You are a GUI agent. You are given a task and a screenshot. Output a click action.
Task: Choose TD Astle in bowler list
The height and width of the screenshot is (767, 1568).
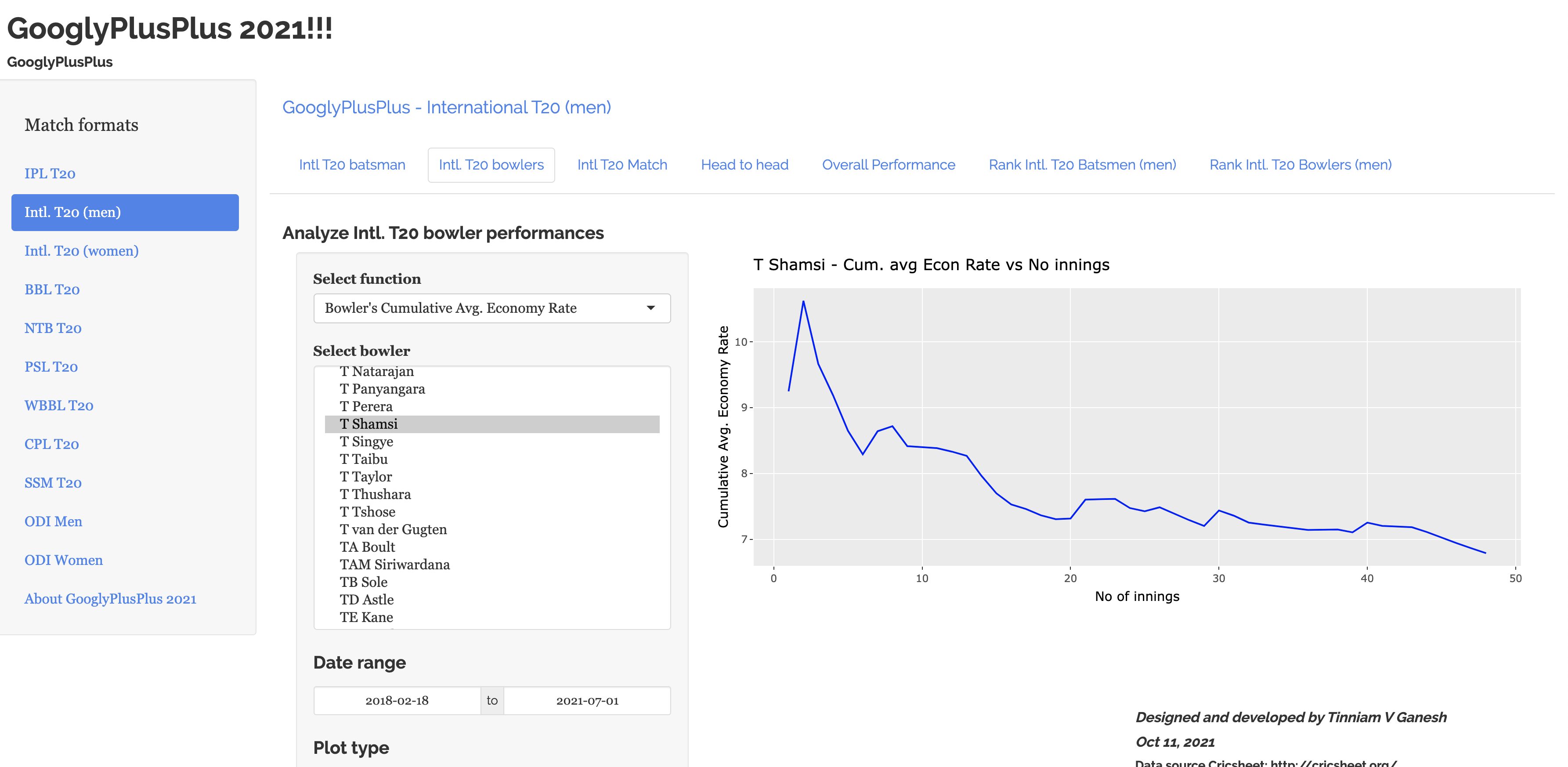(366, 600)
